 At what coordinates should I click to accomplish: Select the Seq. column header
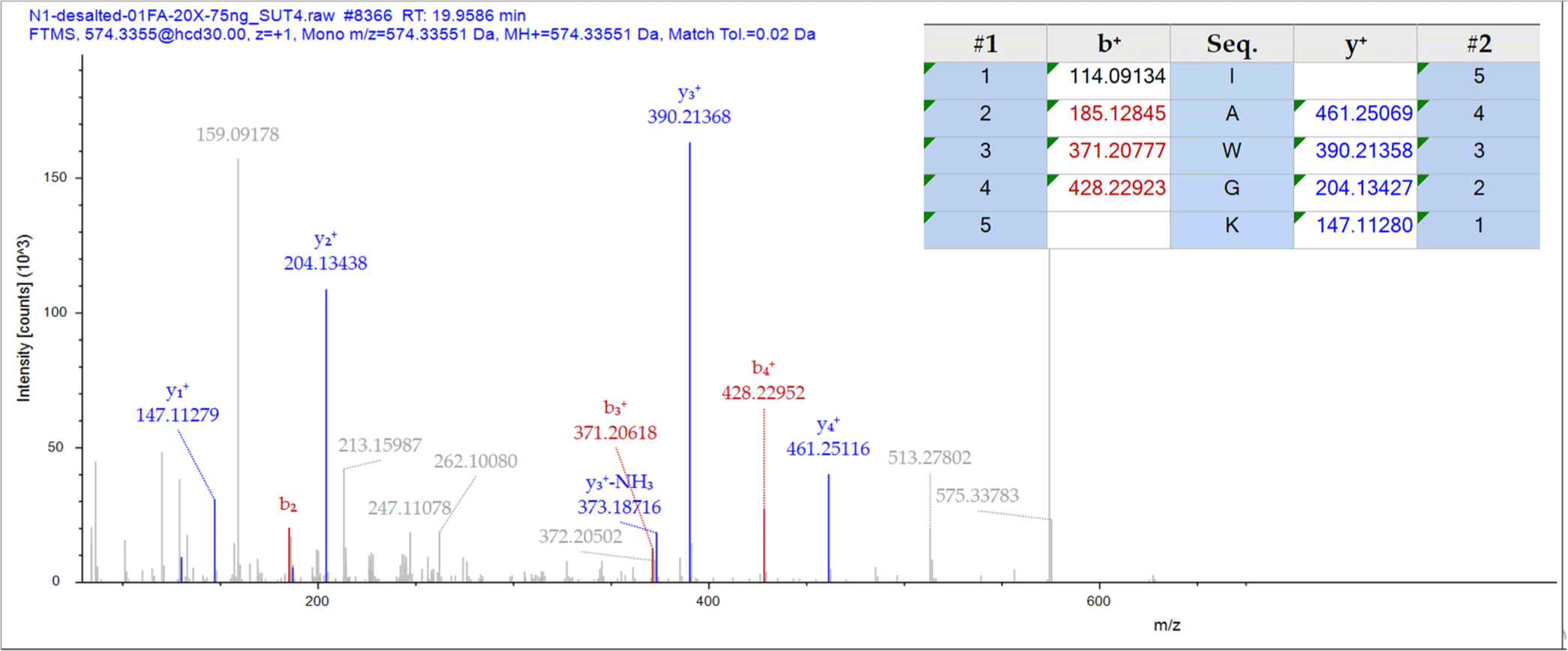(x=1232, y=43)
